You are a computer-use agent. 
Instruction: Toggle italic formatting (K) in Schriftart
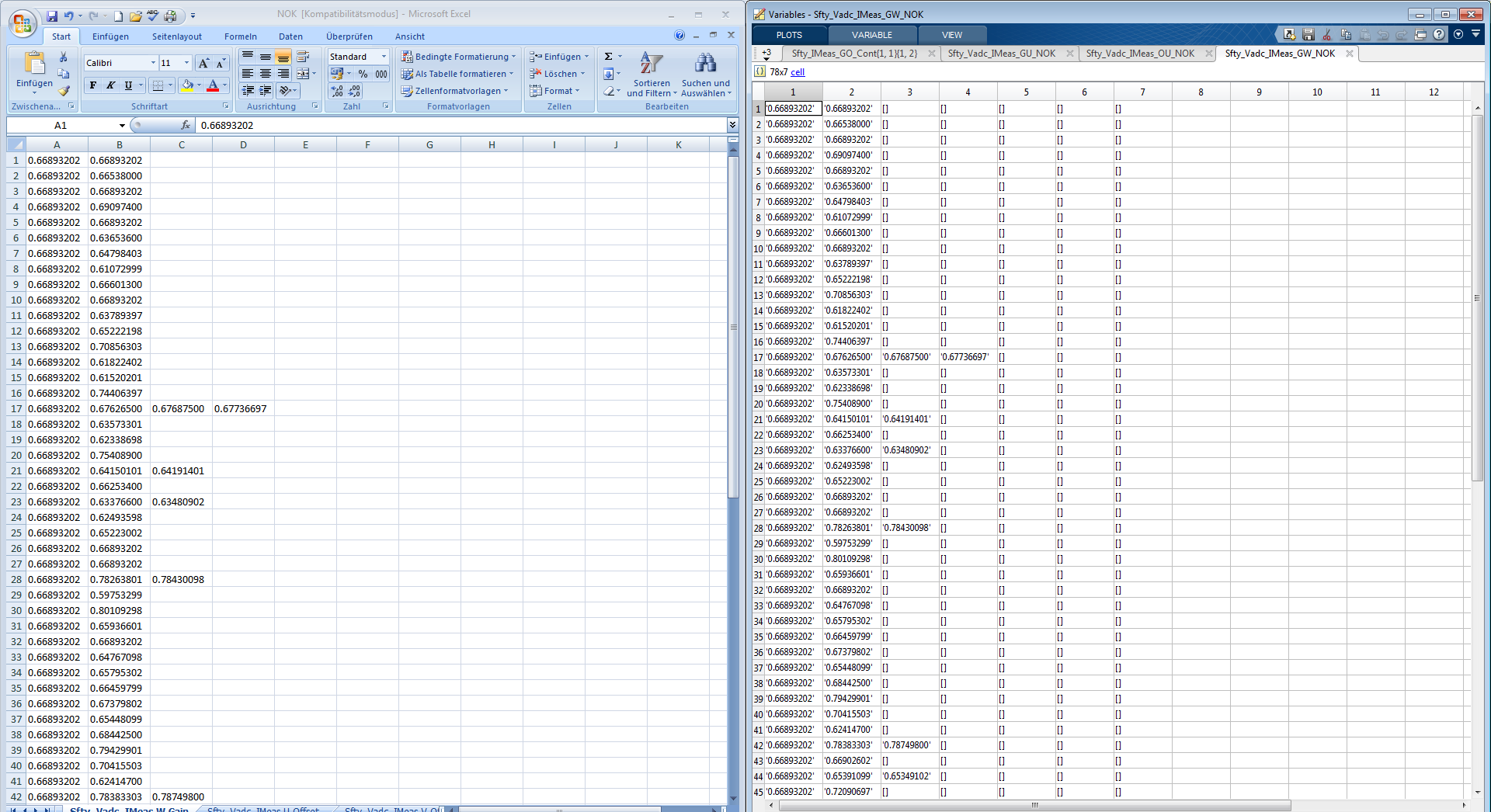pos(111,85)
